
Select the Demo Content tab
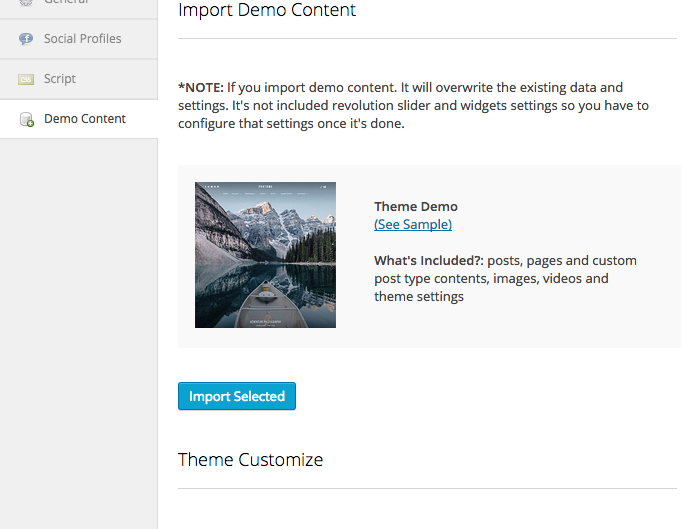click(x=78, y=119)
